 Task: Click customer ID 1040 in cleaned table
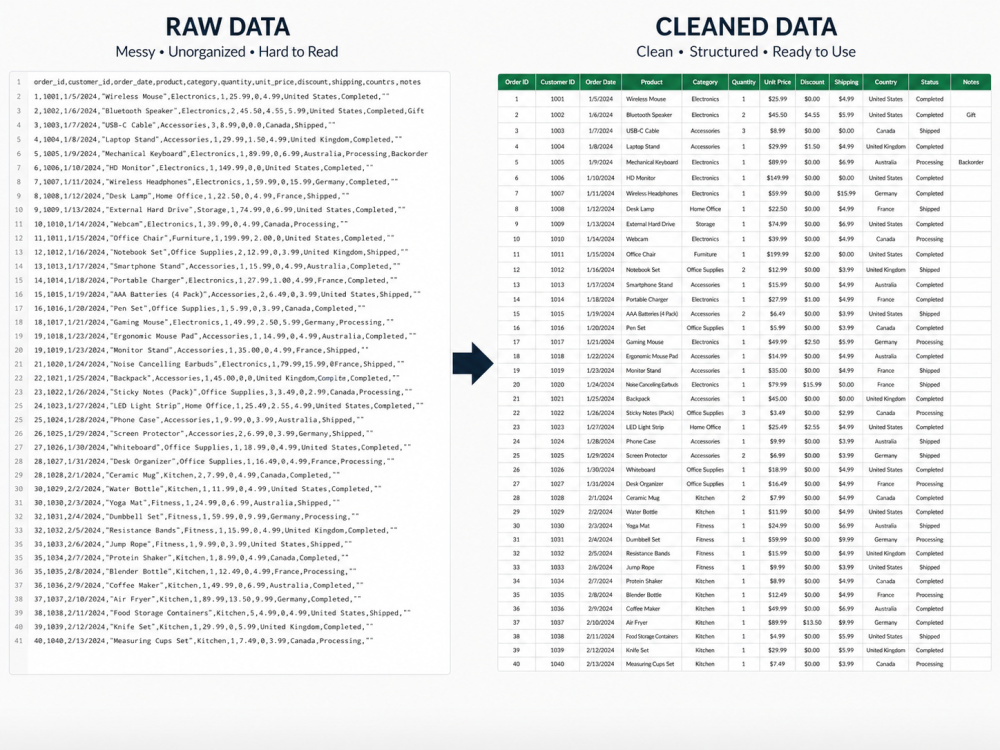(557, 664)
